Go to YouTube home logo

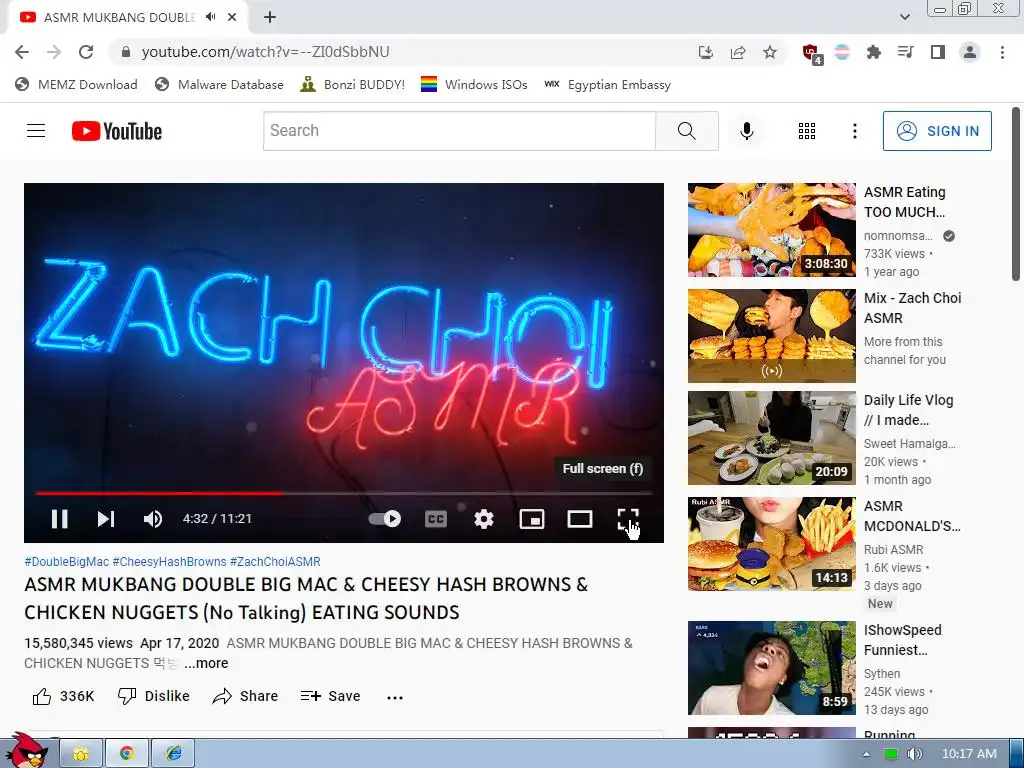117,131
